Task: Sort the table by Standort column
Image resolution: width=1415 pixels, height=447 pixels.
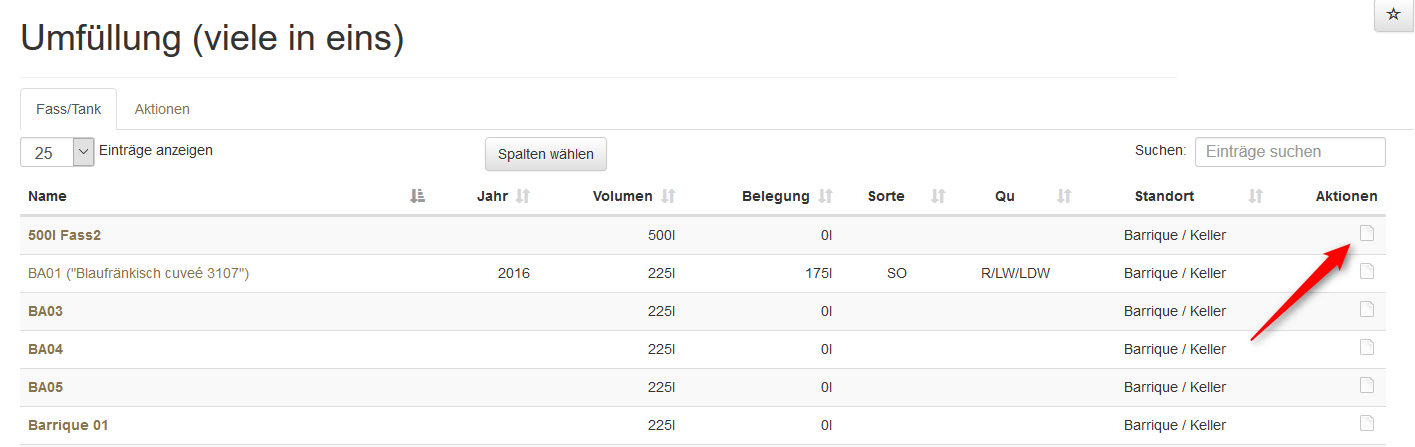Action: coord(1256,196)
